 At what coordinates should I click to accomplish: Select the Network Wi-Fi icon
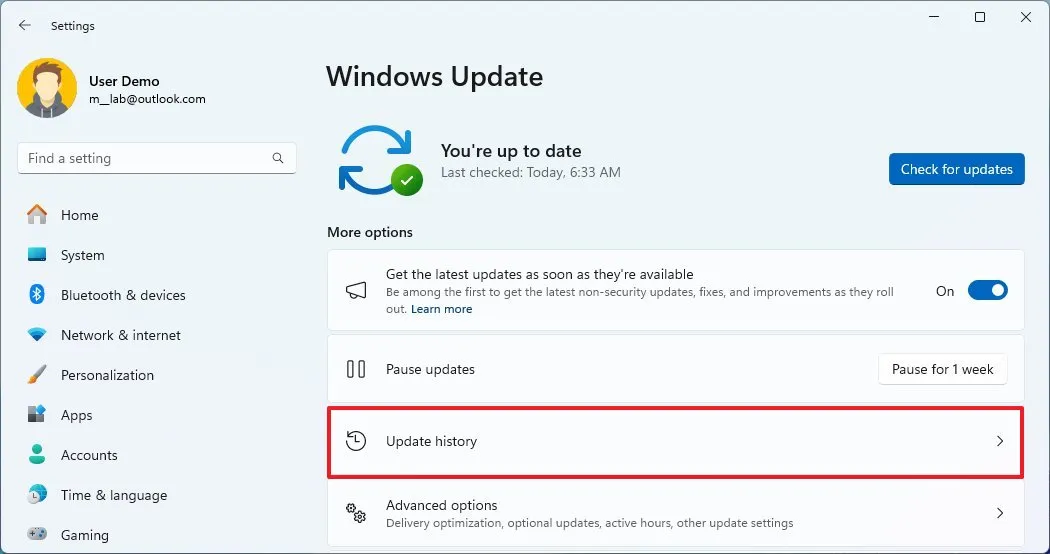37,334
